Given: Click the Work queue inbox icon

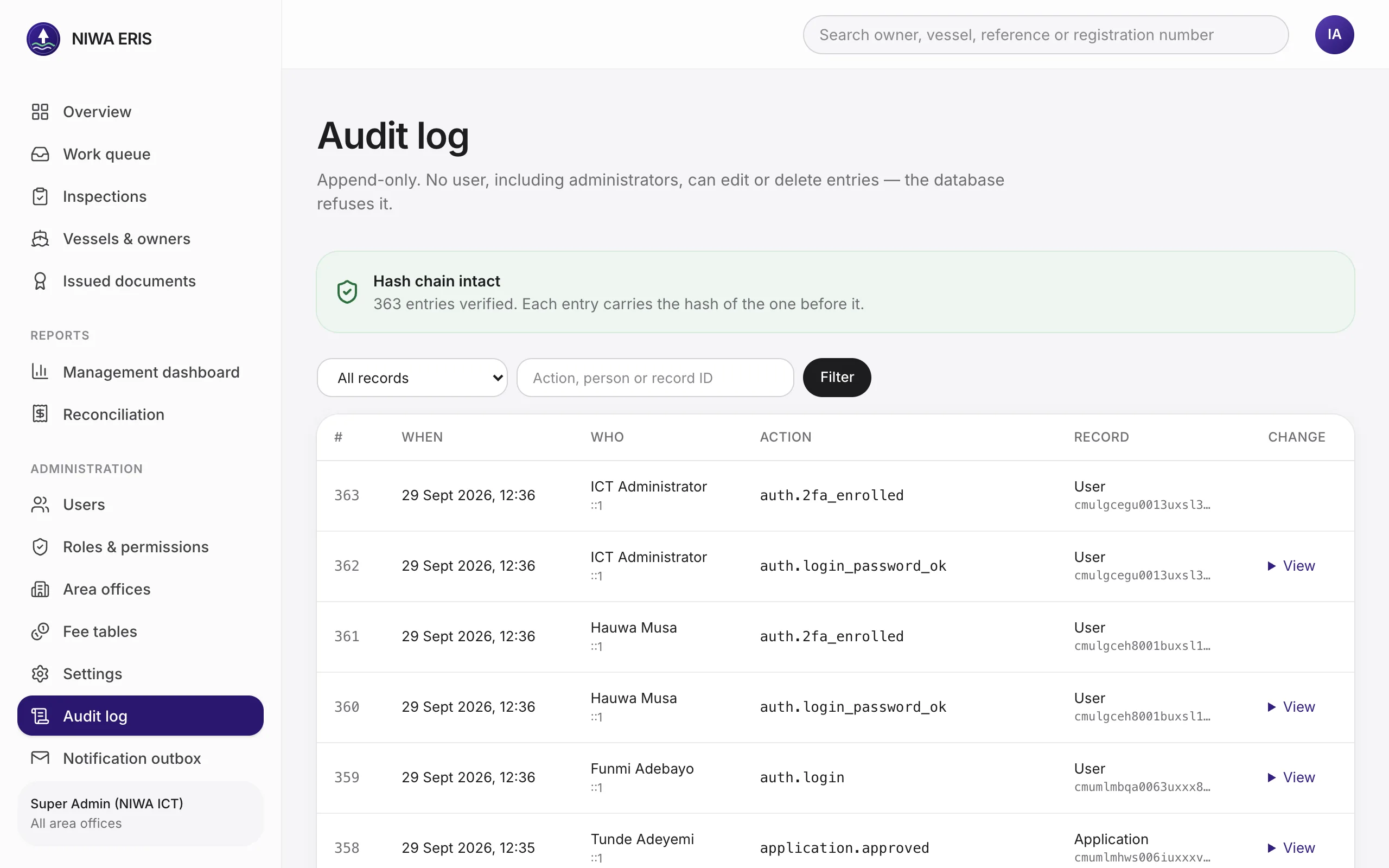Looking at the screenshot, I should [x=40, y=154].
